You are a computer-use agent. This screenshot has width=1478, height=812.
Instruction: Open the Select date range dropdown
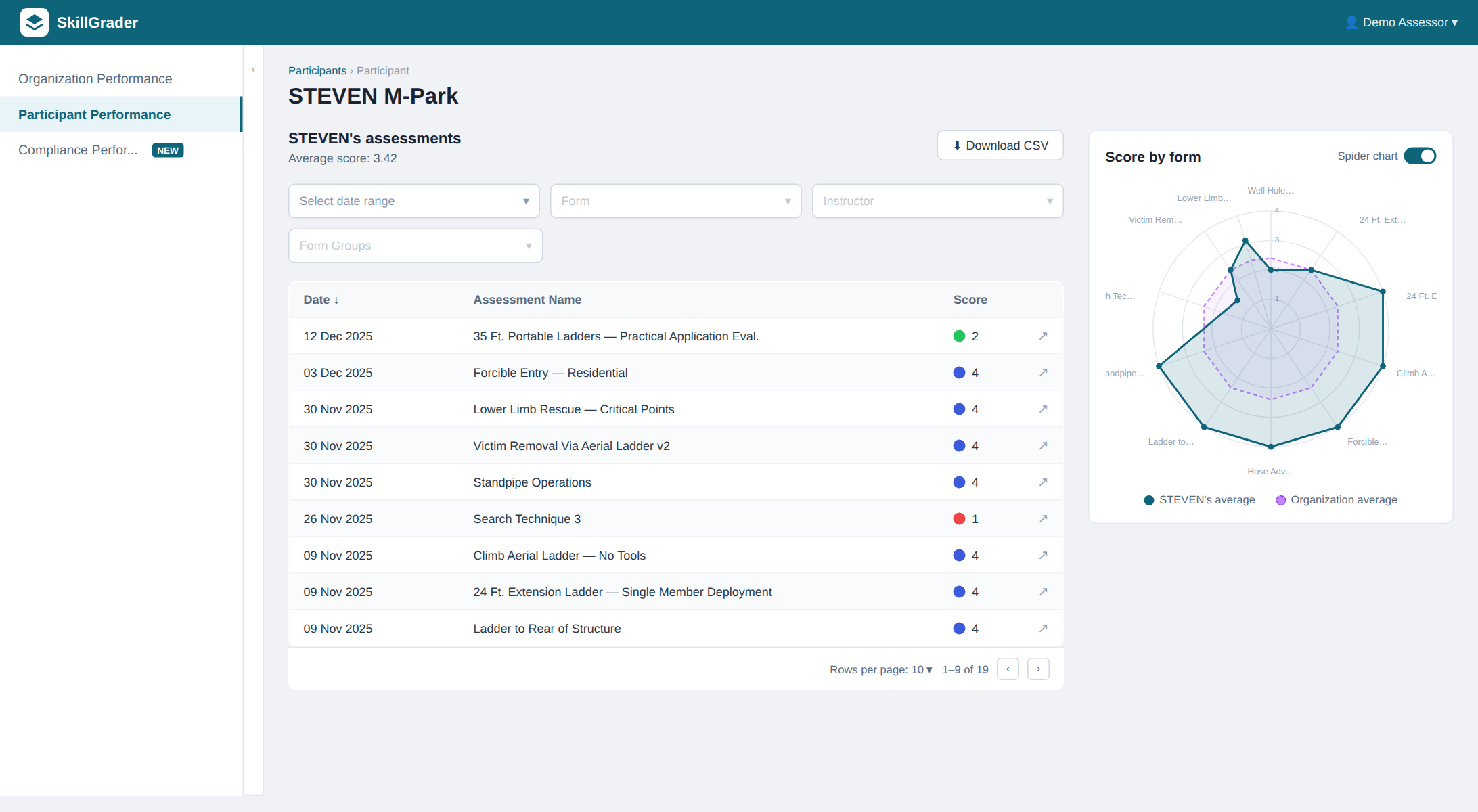tap(413, 201)
